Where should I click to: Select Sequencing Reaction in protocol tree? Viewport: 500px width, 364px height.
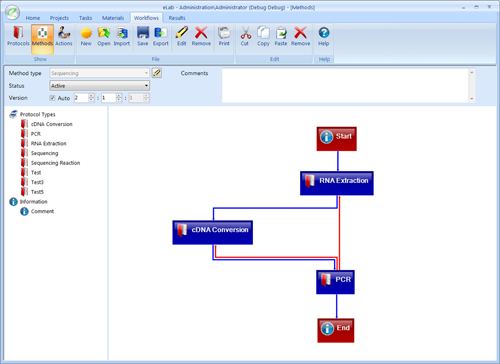tap(56, 163)
